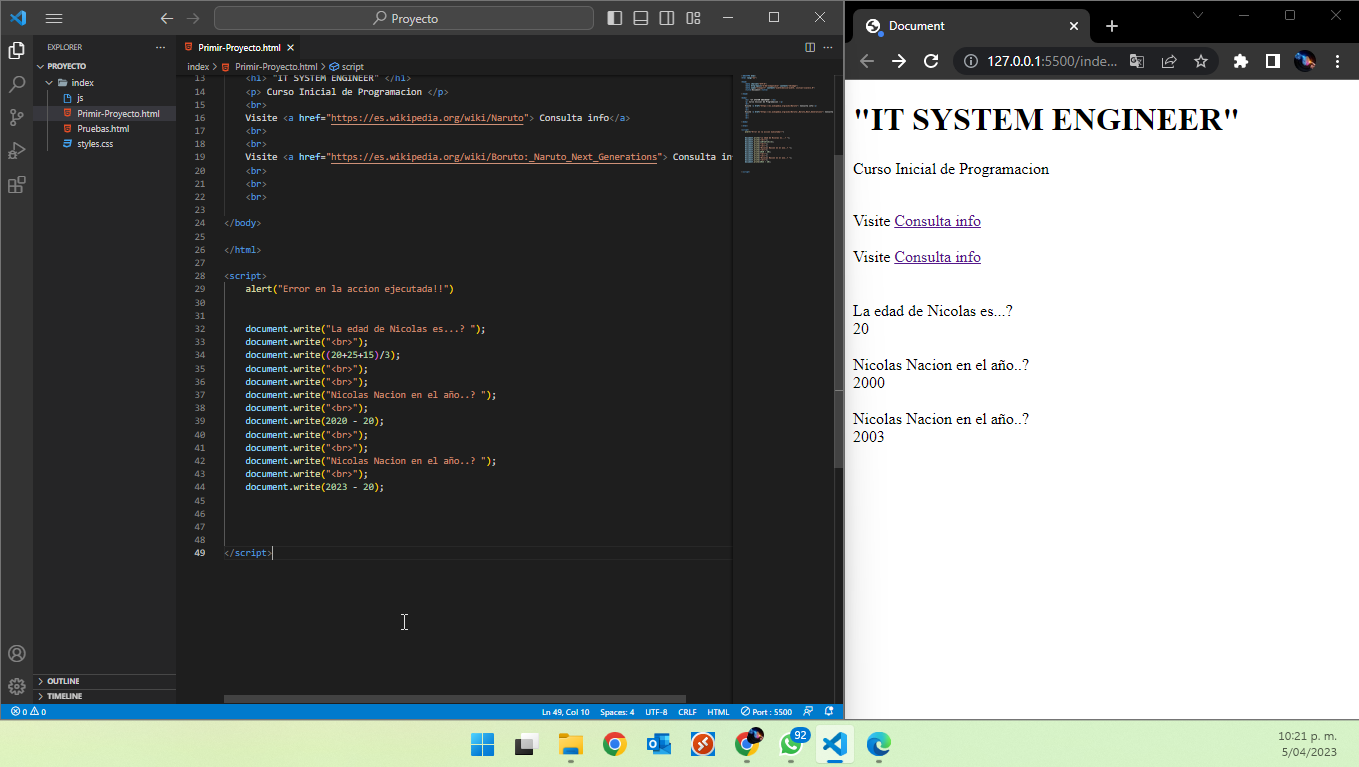1359x767 pixels.
Task: Split the editor to the right
Action: (810, 47)
